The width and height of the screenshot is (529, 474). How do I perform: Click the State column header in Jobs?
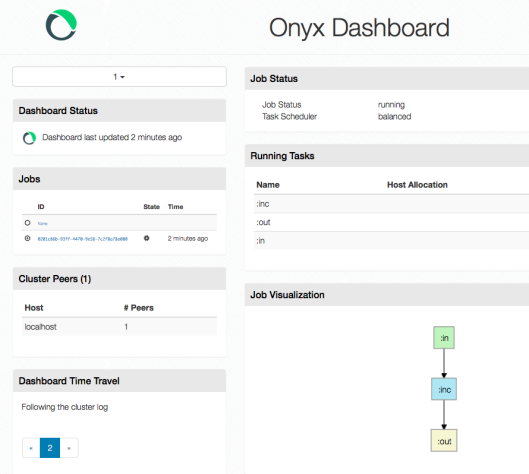click(x=151, y=206)
